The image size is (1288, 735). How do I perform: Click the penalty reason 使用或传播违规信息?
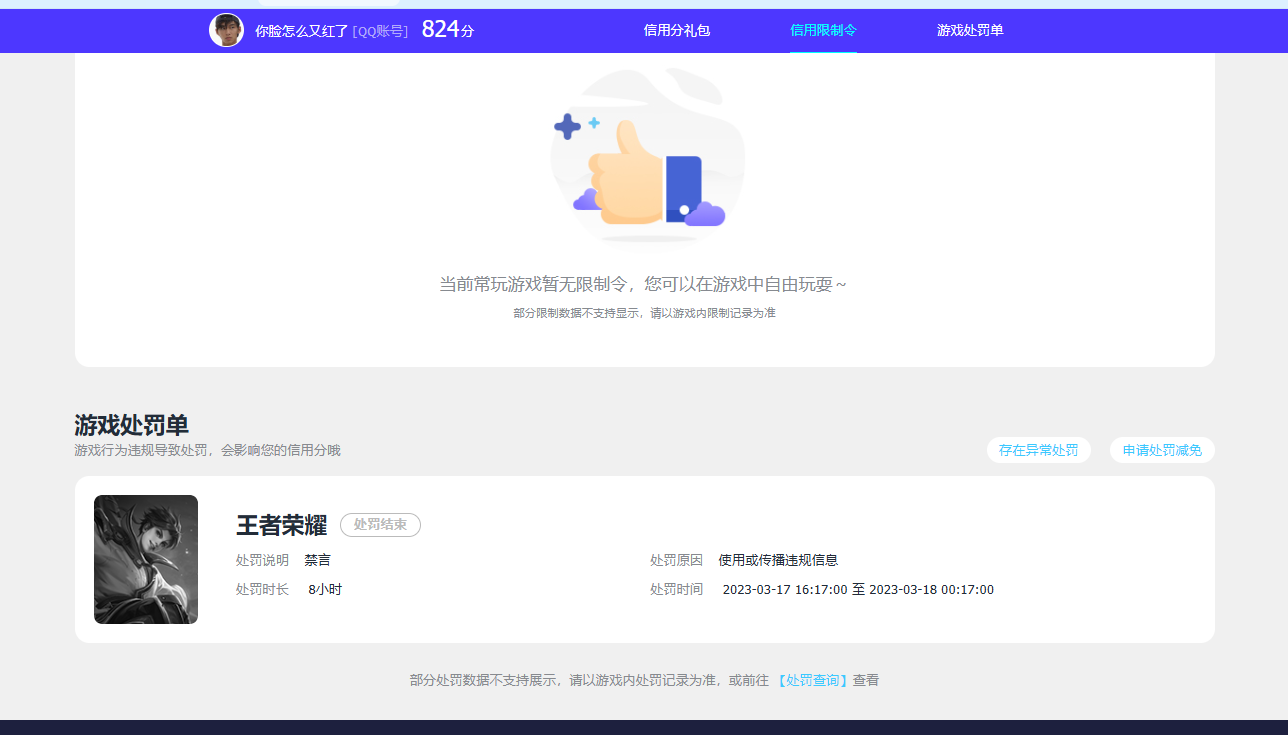point(778,560)
